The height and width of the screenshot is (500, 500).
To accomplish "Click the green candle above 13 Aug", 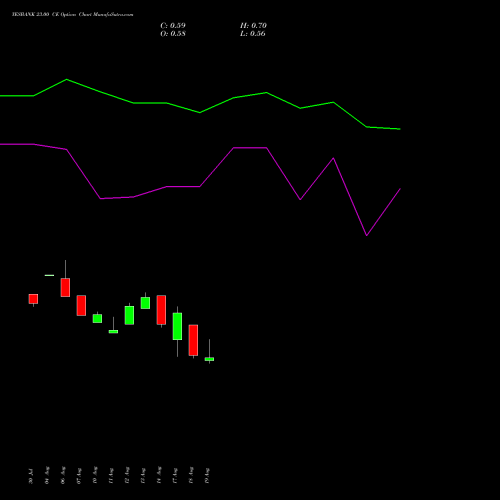I will [145, 303].
